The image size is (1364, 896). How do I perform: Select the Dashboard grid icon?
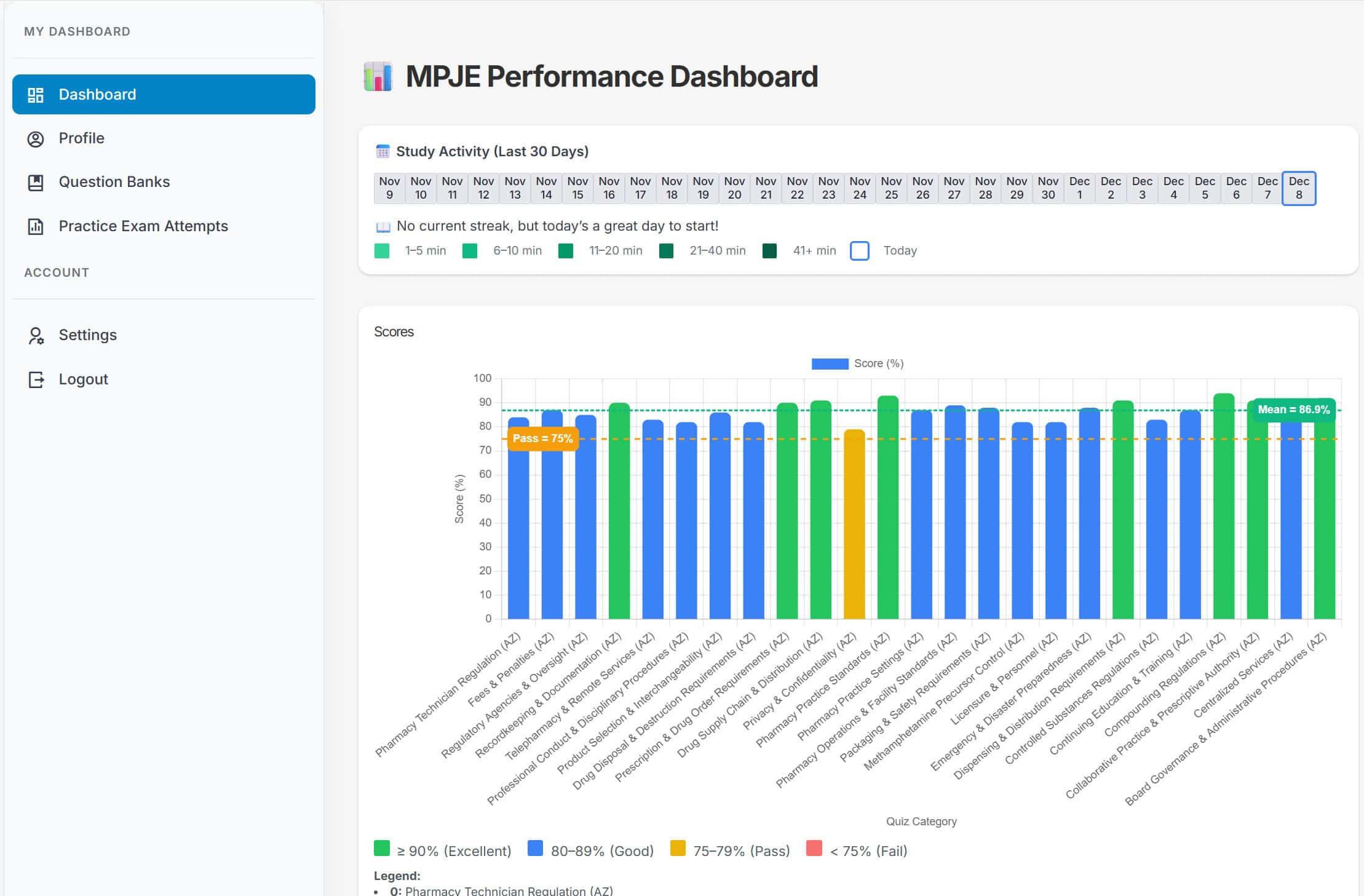36,94
